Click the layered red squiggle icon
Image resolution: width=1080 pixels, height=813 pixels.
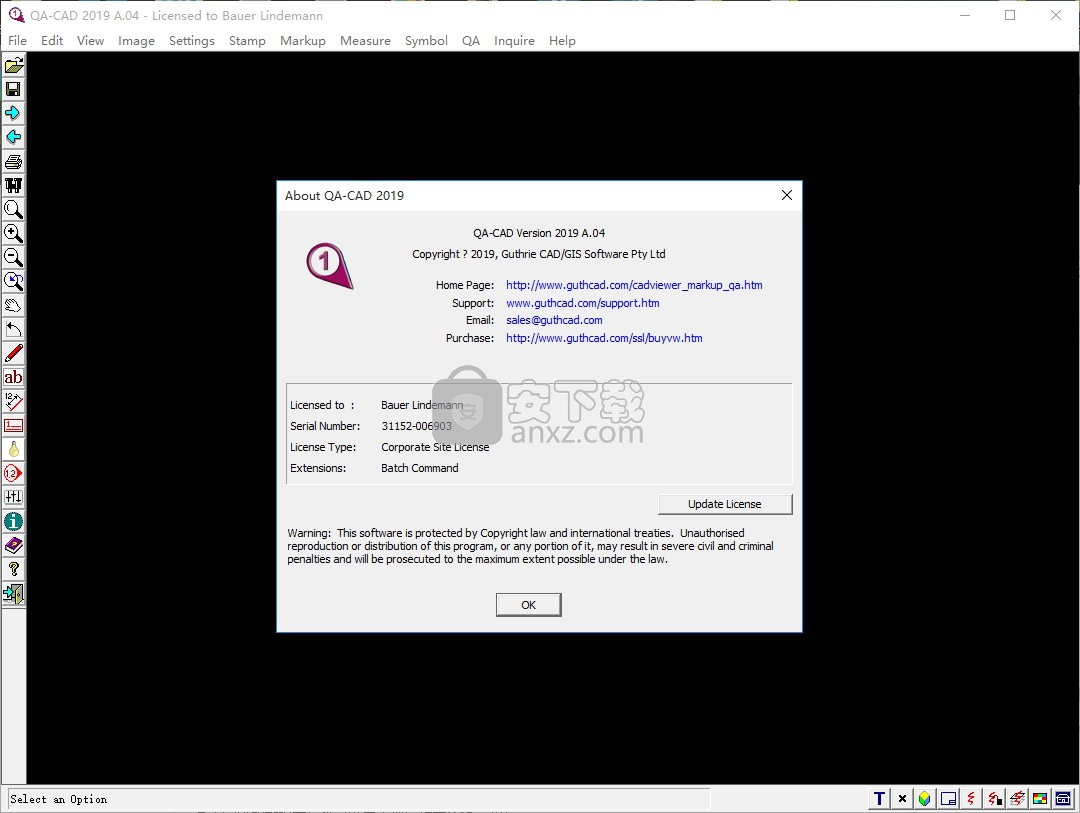tap(1017, 799)
